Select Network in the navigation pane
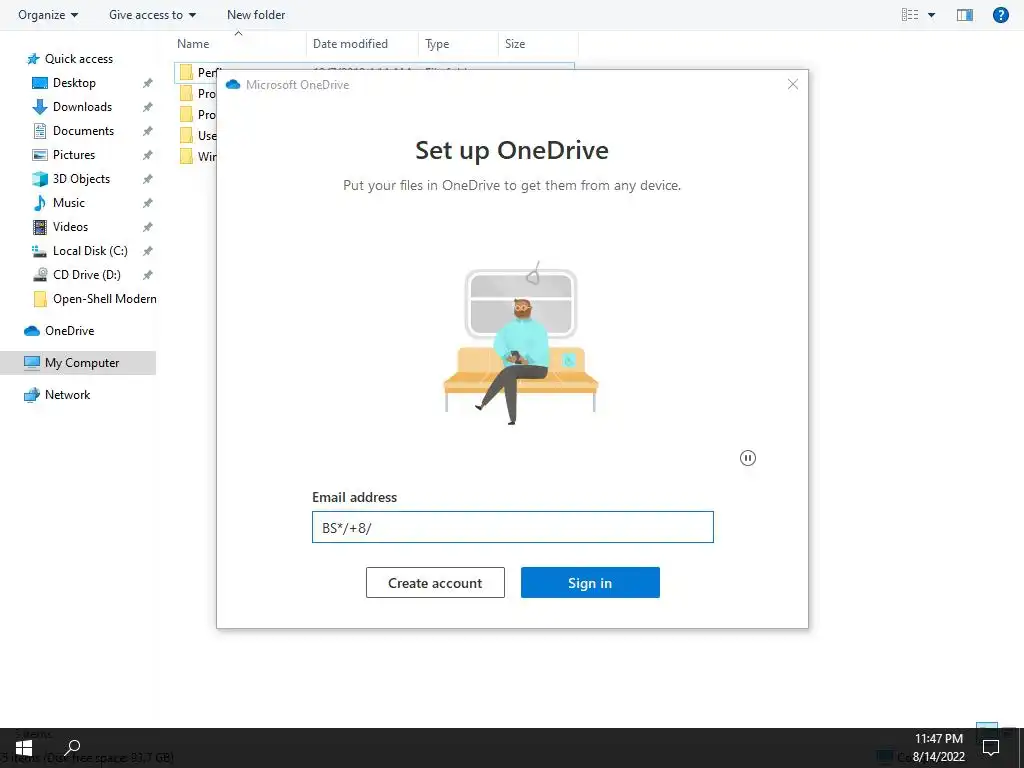Viewport: 1024px width, 768px height. (67, 395)
